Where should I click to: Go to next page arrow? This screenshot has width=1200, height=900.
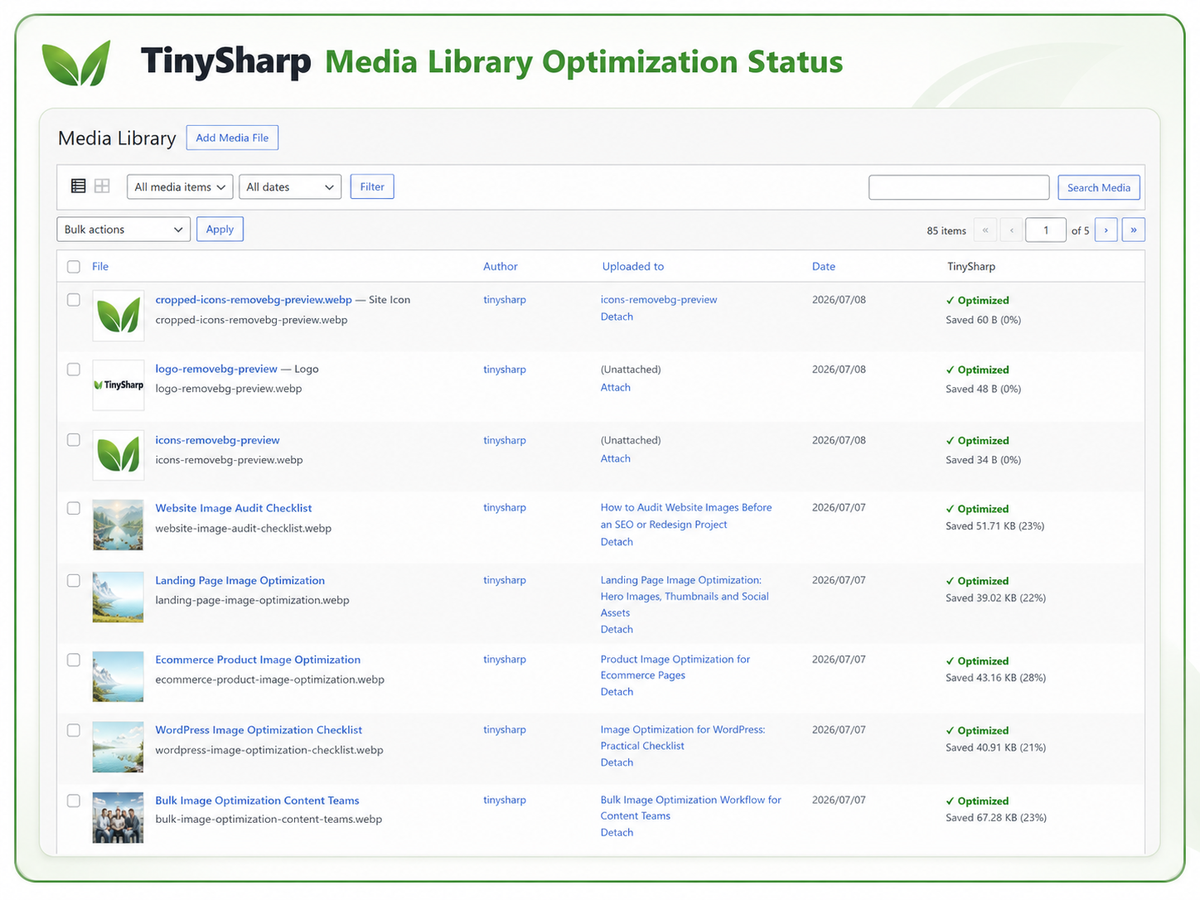(x=1106, y=230)
